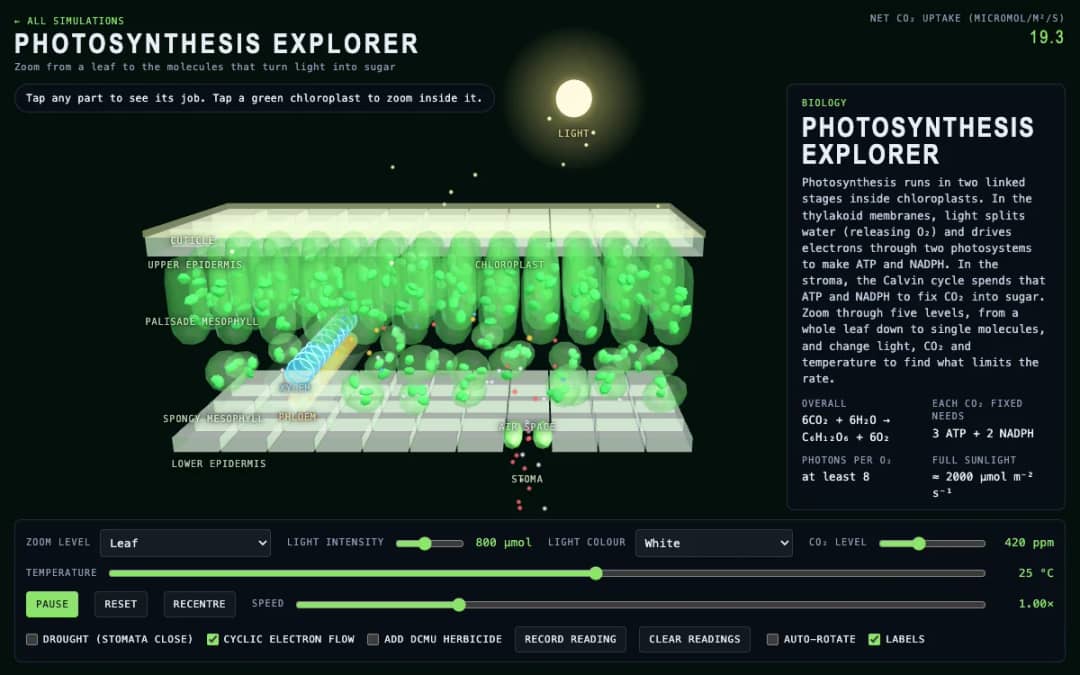This screenshot has height=675, width=1080.
Task: Click the Reset button
Action: click(121, 604)
